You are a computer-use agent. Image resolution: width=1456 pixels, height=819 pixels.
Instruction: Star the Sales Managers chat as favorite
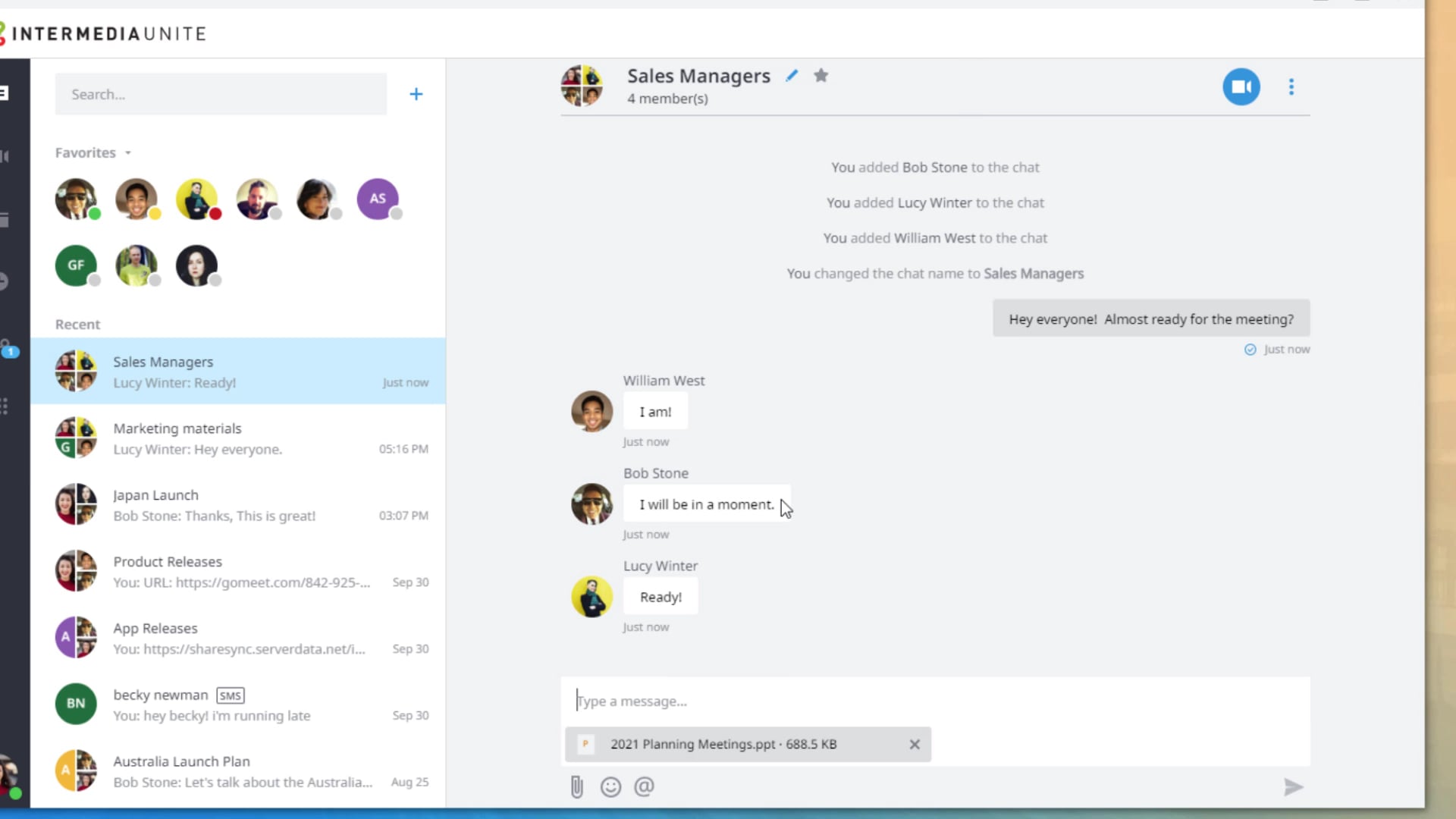click(x=821, y=75)
